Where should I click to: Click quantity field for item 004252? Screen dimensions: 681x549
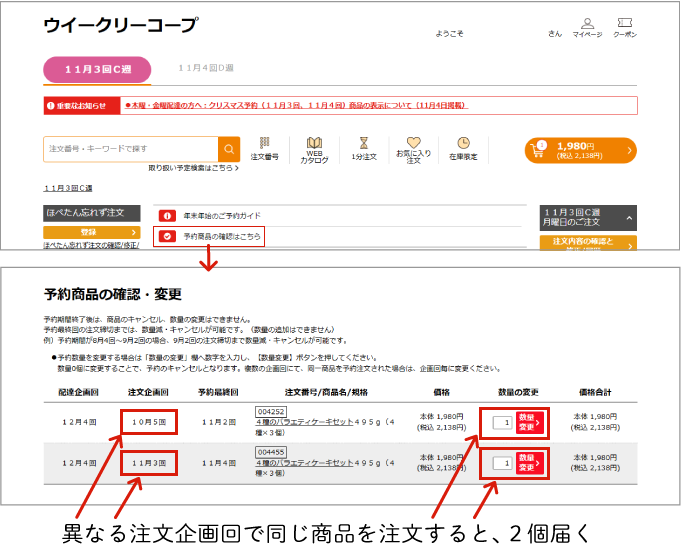pos(502,423)
